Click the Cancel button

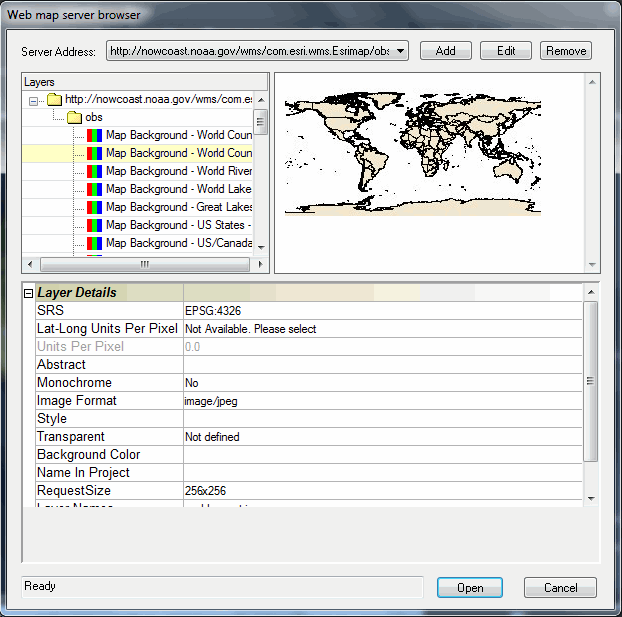coord(560,587)
